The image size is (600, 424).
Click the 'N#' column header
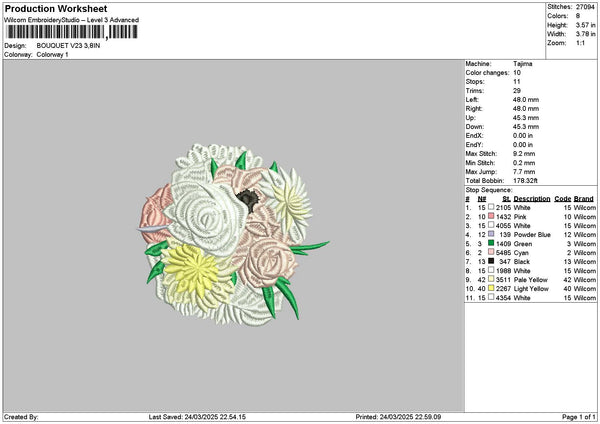[482, 199]
